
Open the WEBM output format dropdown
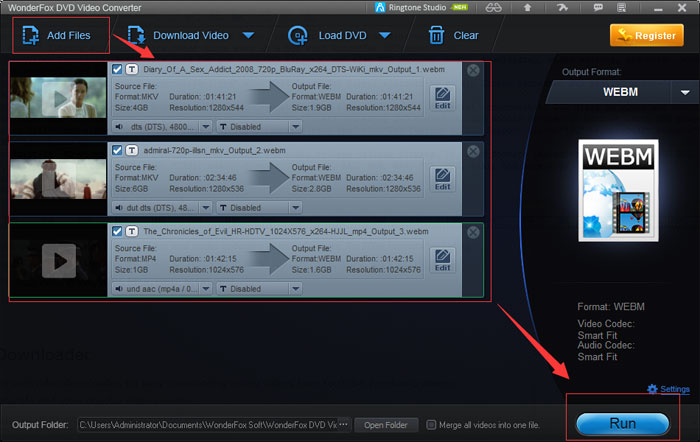[685, 92]
